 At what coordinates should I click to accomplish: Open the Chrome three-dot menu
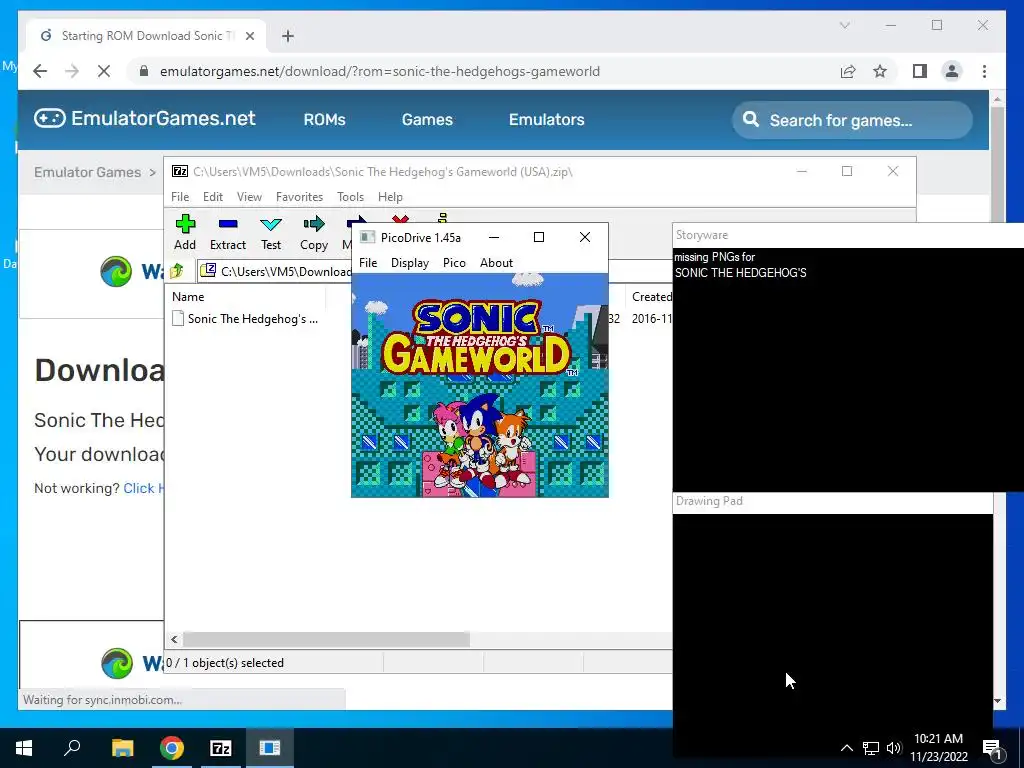pyautogui.click(x=984, y=71)
